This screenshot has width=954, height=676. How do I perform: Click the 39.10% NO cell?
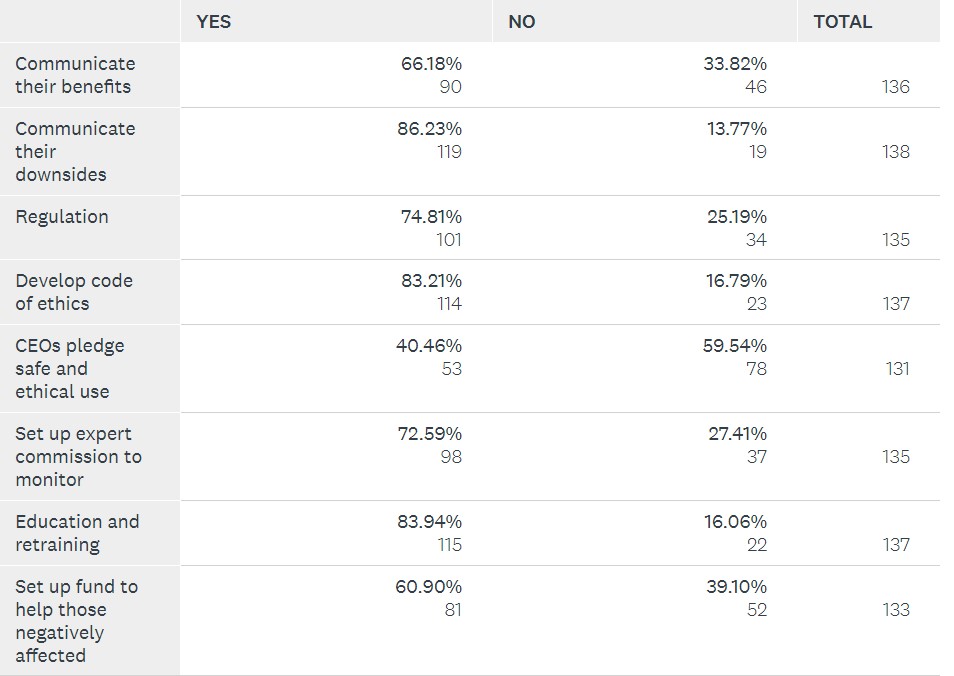(736, 587)
